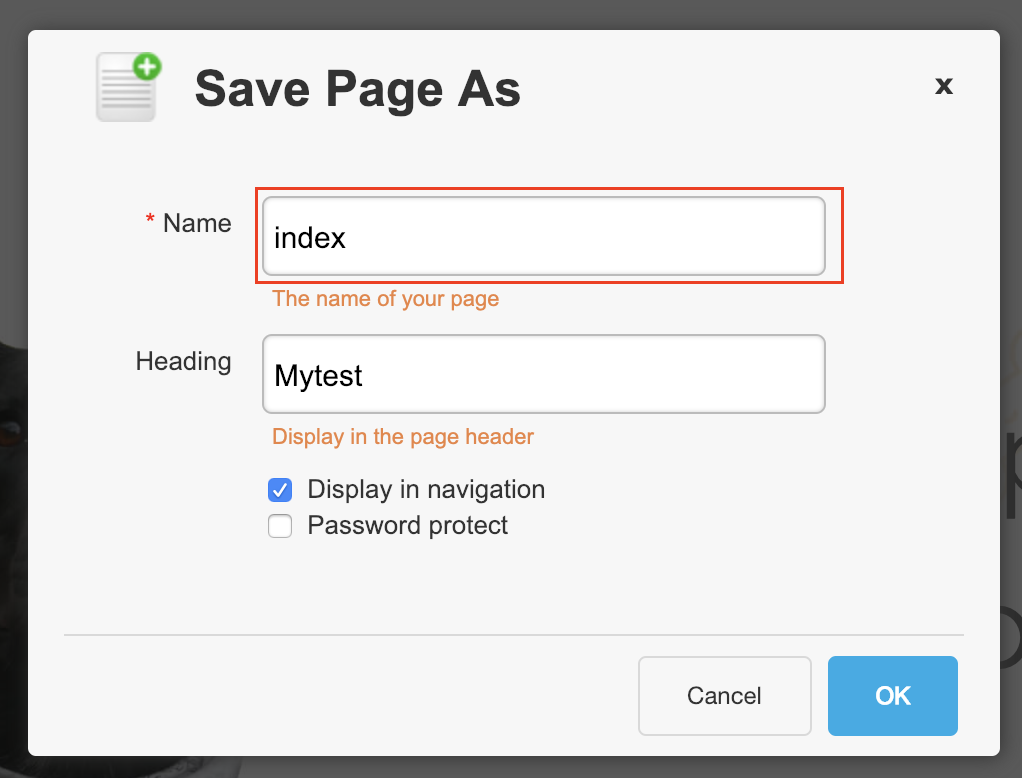Click the red required asterisk beside Name

point(151,221)
